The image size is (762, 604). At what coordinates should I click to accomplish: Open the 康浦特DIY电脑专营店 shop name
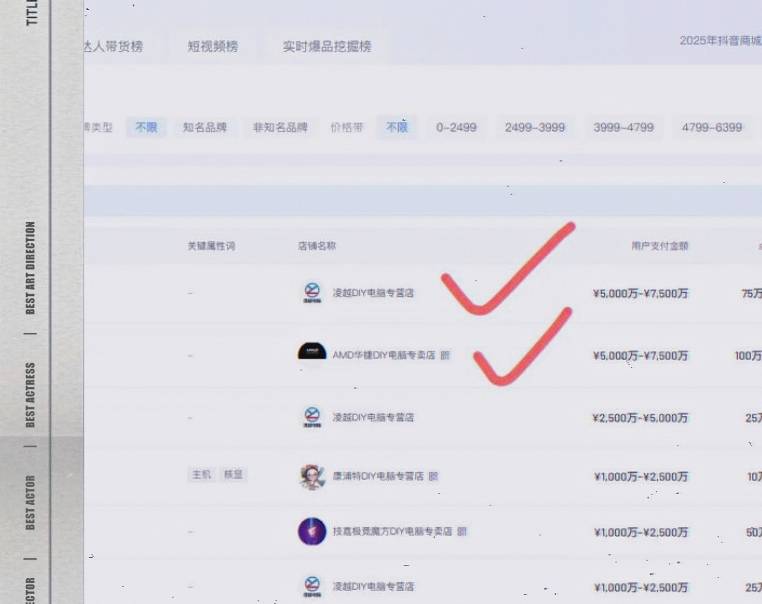click(x=379, y=476)
